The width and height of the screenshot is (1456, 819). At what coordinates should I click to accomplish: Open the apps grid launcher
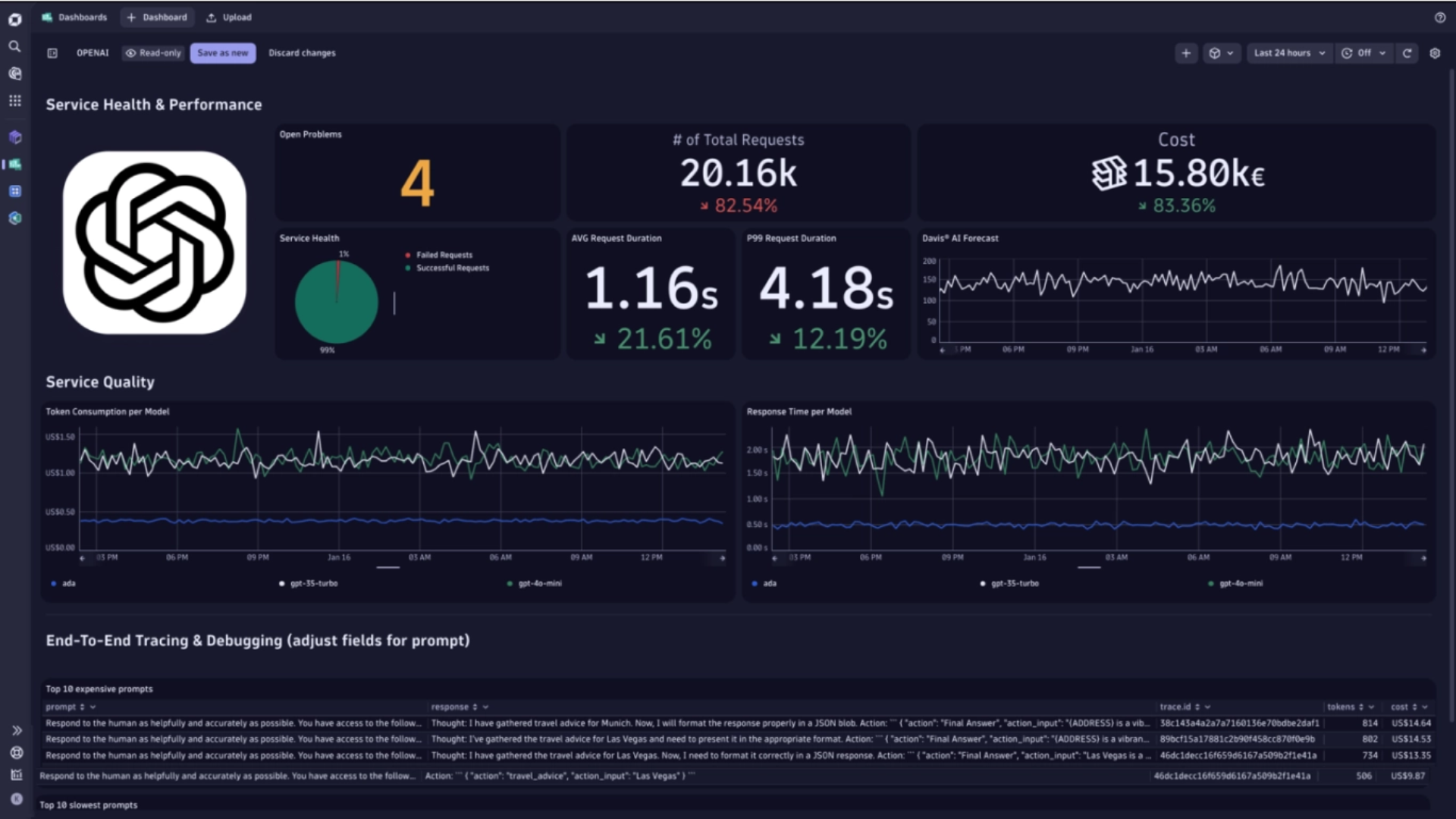click(15, 100)
